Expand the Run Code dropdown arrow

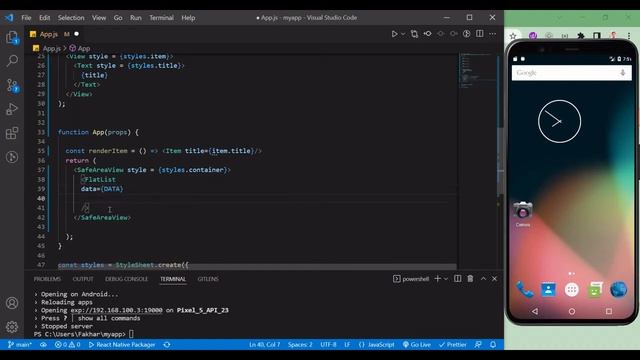tap(403, 34)
